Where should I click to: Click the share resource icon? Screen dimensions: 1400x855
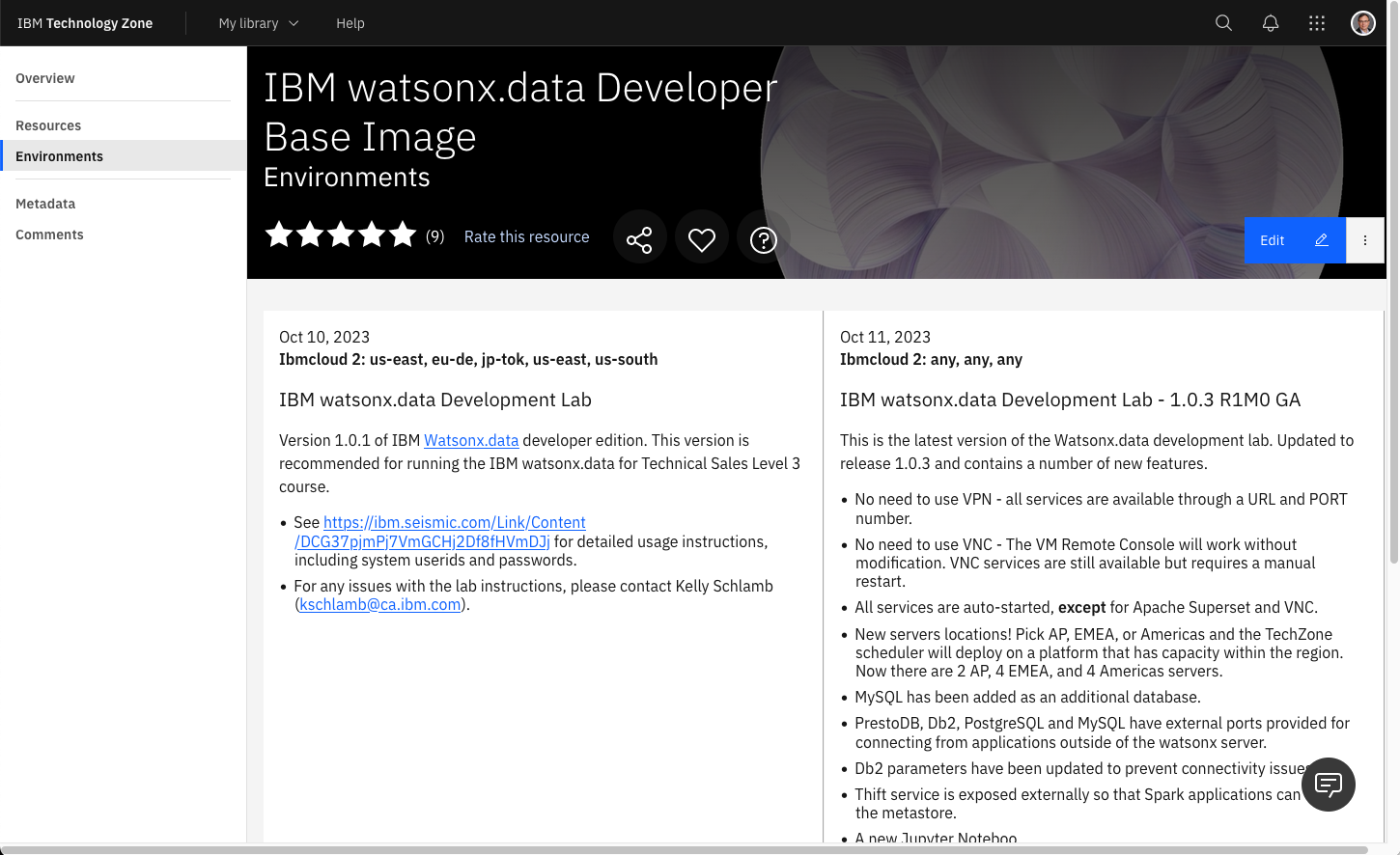pyautogui.click(x=639, y=239)
